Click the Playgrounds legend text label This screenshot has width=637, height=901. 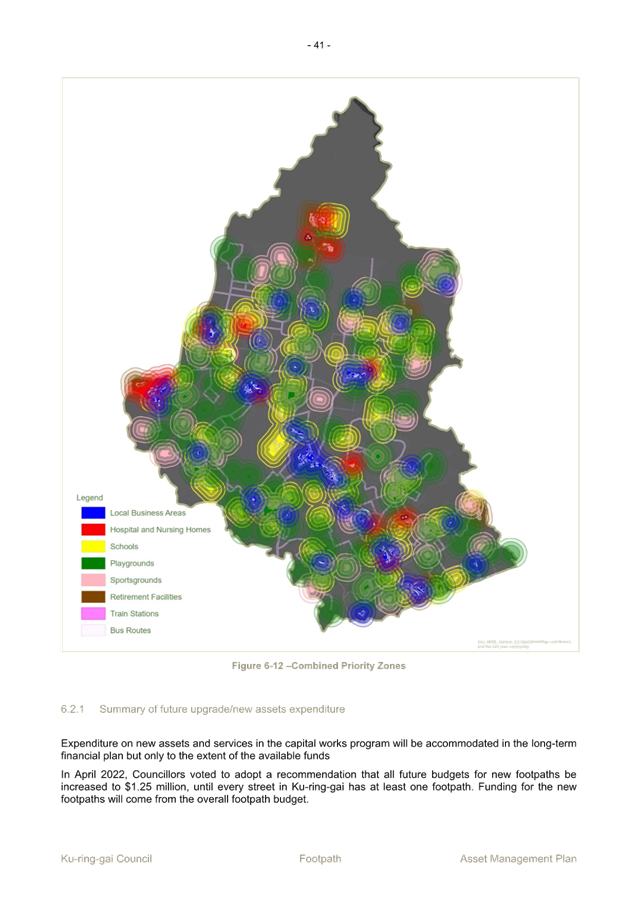pos(132,564)
